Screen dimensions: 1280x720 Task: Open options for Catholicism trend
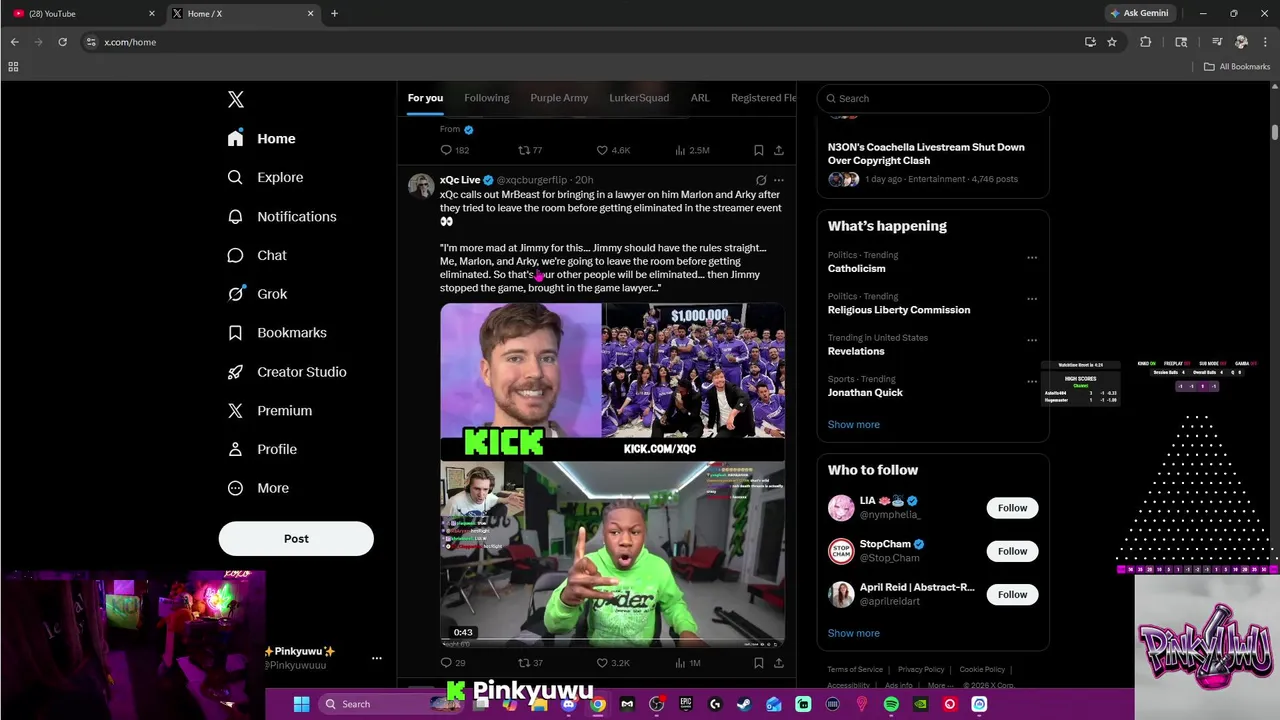point(1032,257)
